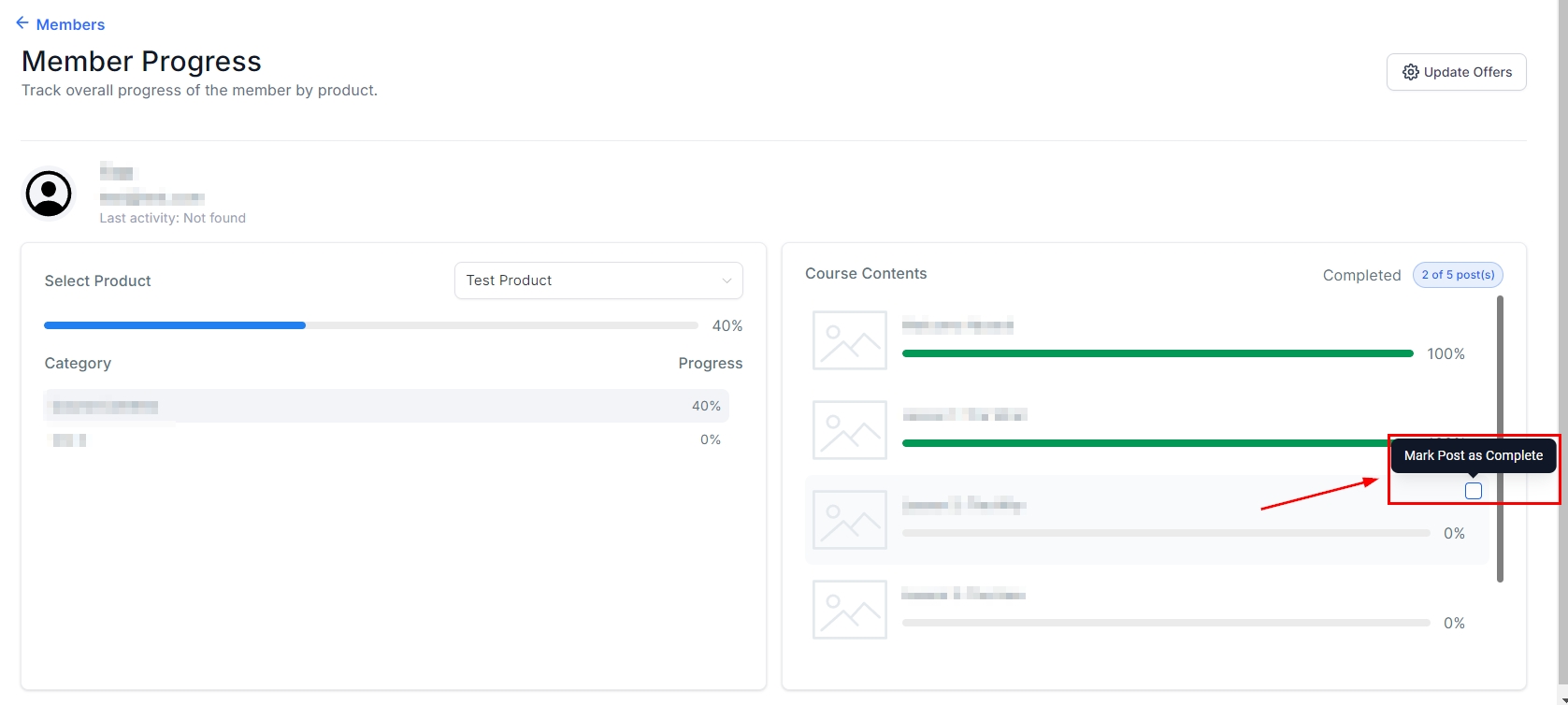Click the member profile avatar icon
The height and width of the screenshot is (705, 1568).
[x=49, y=194]
